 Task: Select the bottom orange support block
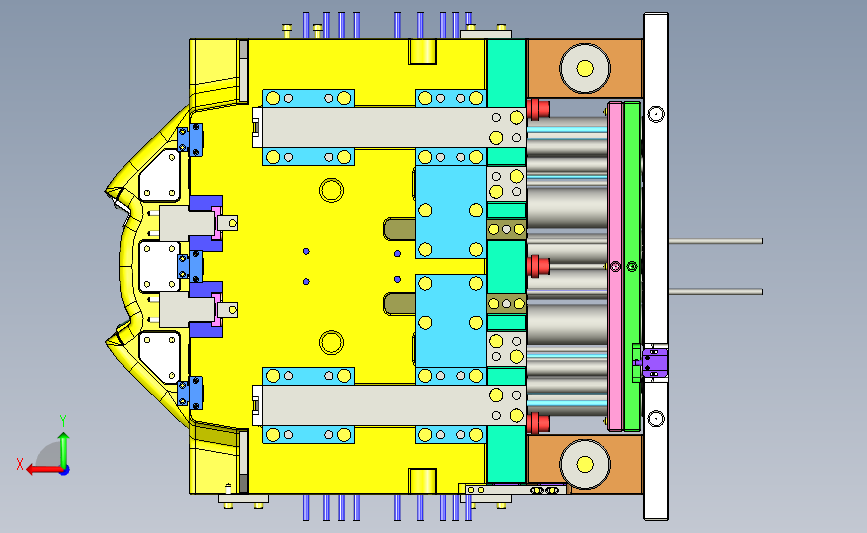(x=584, y=464)
